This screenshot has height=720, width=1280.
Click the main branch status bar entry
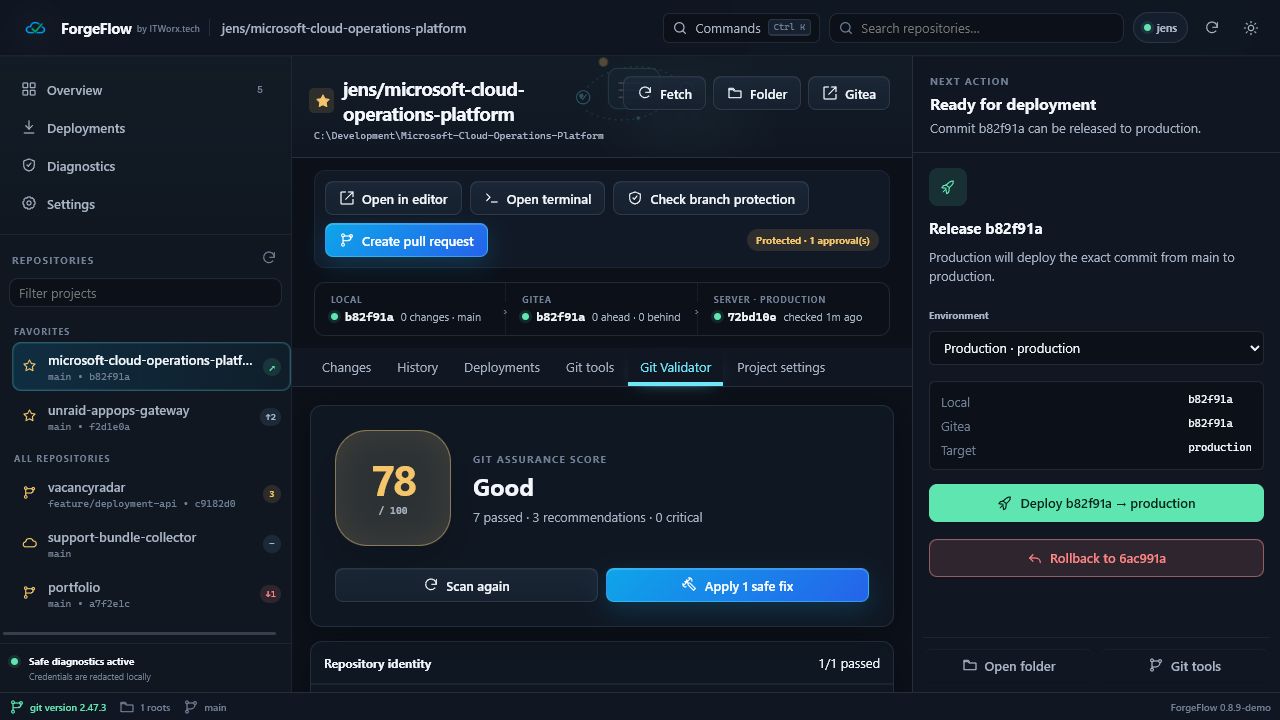tap(206, 707)
